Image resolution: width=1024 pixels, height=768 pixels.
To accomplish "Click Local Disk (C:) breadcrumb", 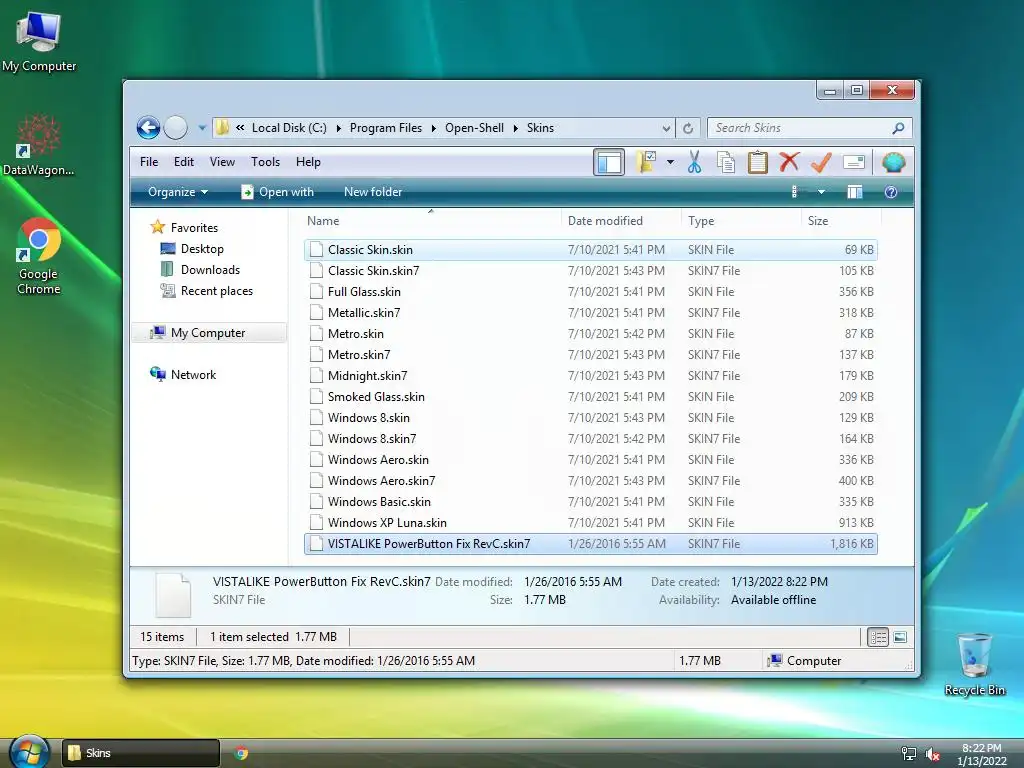I will (x=289, y=128).
